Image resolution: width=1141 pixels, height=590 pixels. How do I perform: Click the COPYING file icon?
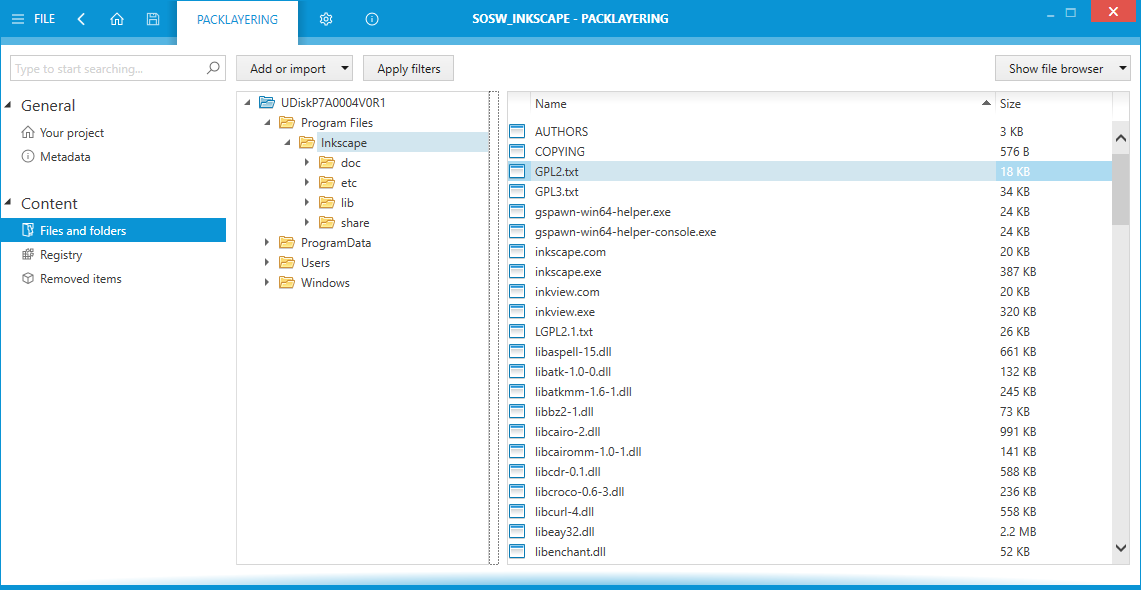tap(517, 151)
